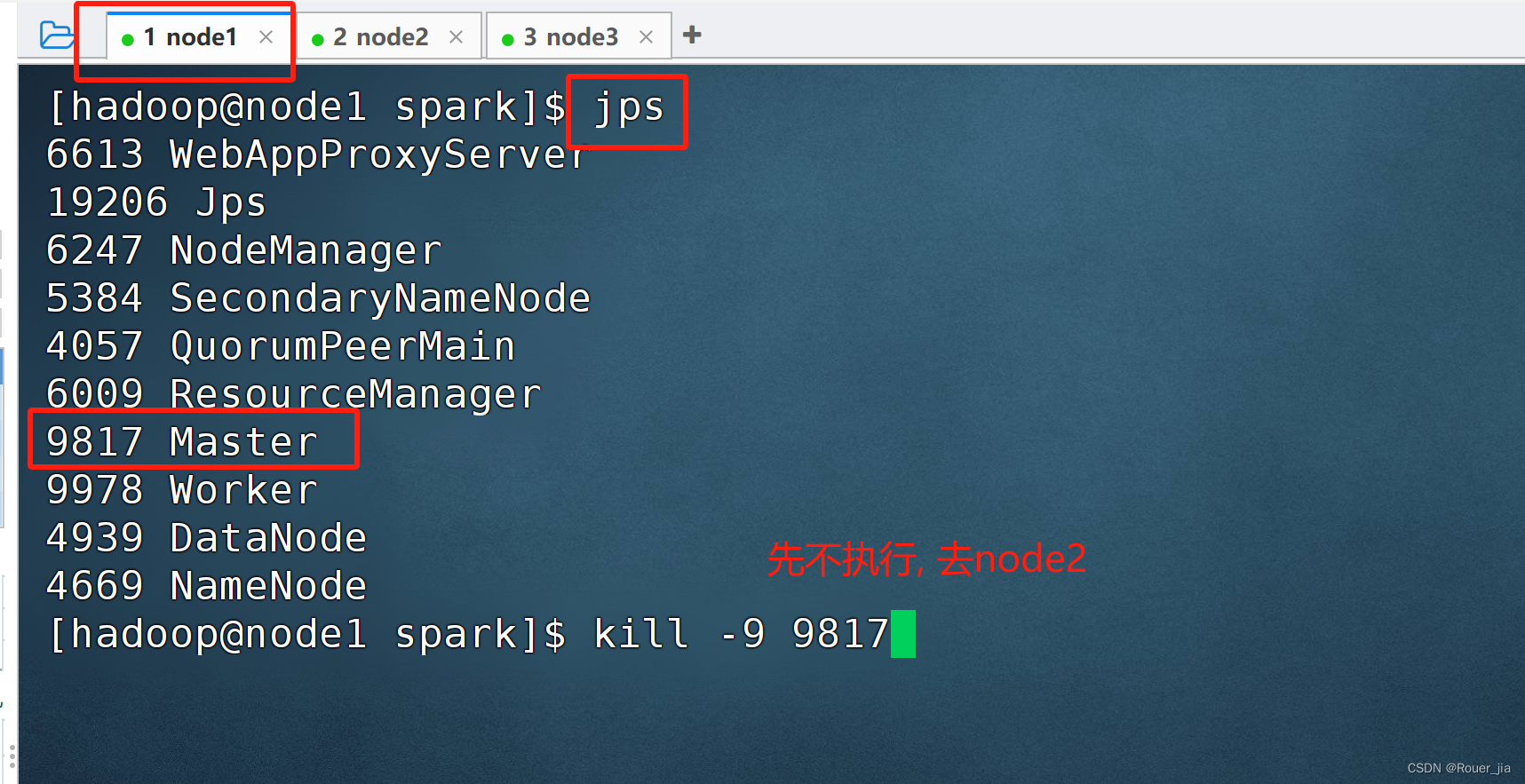Close the node3 tab
The image size is (1525, 784).
[646, 37]
